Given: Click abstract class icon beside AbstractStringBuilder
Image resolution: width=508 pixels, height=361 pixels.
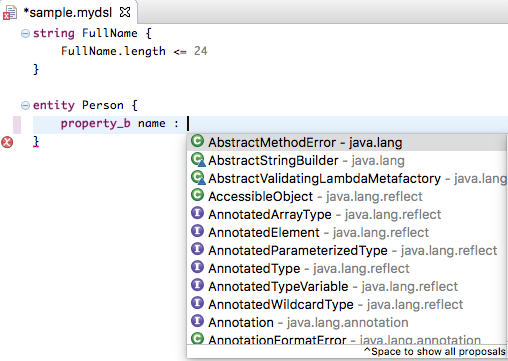Looking at the screenshot, I should coord(198,160).
